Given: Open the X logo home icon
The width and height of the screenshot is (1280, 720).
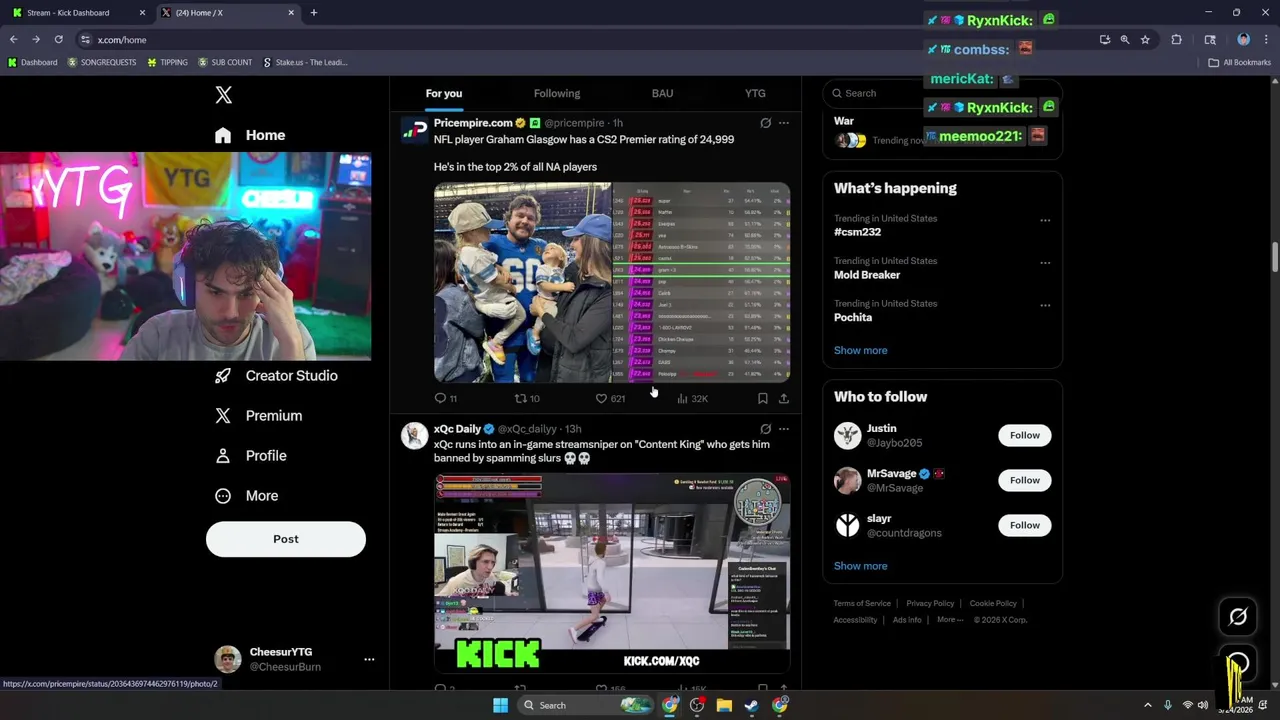Looking at the screenshot, I should point(224,95).
